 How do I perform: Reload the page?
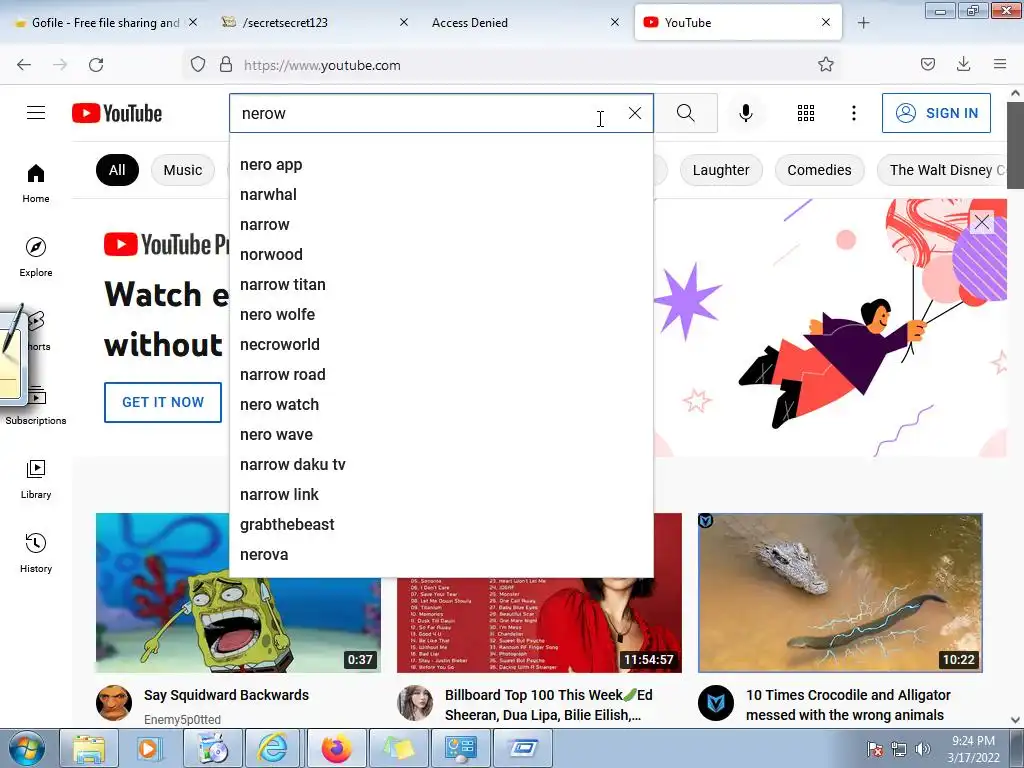[x=96, y=65]
